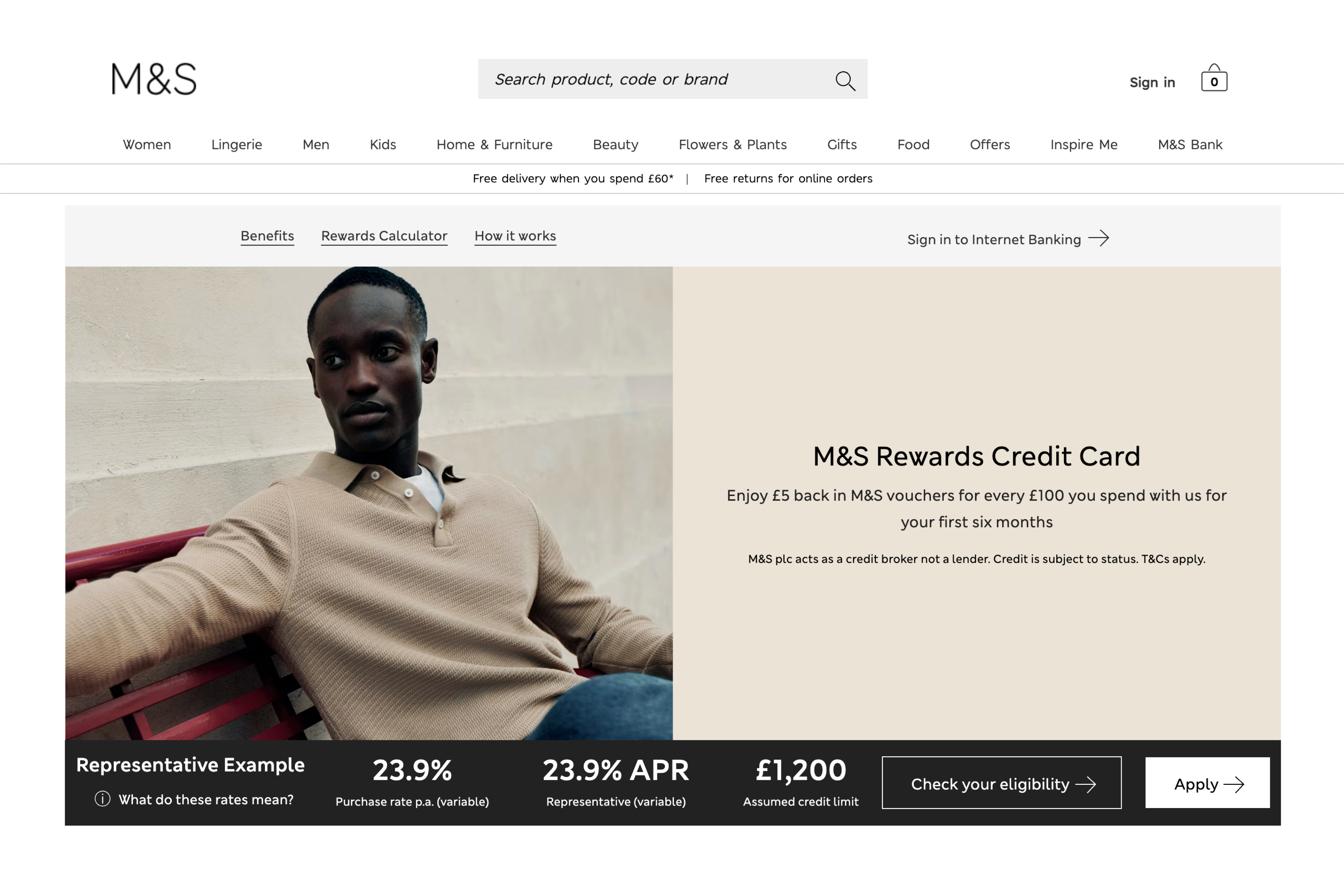This screenshot has width=1344, height=896.
Task: Open the Rewards Calculator link
Action: 384,236
